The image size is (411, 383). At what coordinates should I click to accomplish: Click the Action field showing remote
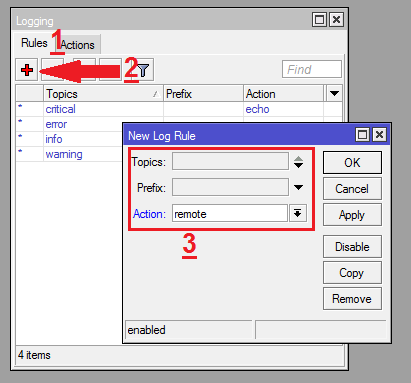230,213
